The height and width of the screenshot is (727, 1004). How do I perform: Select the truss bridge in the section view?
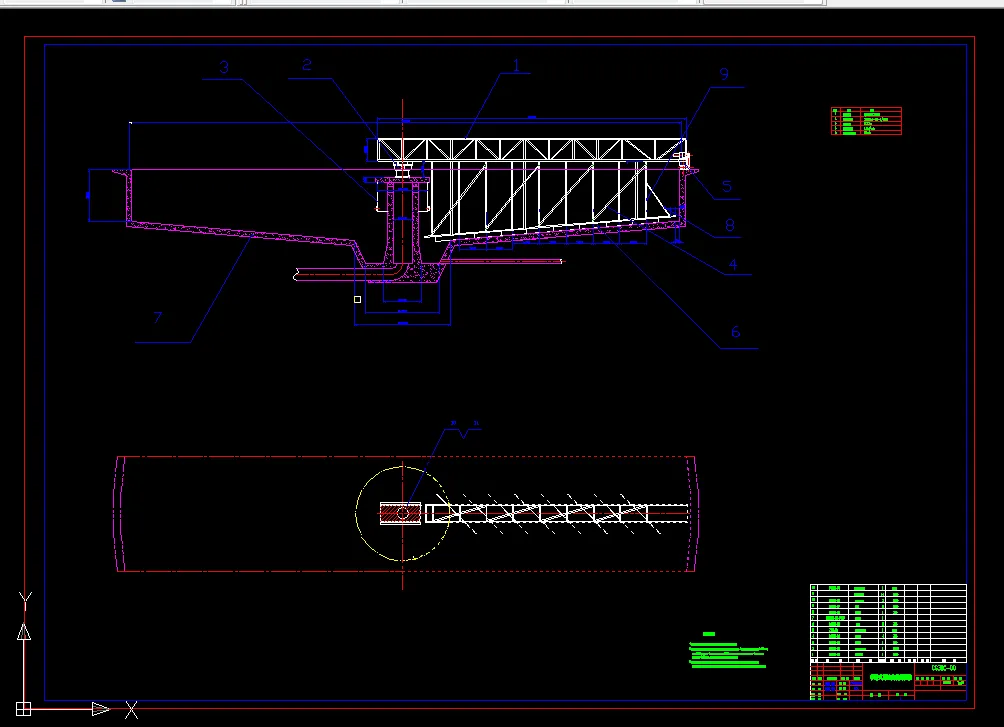pos(531,149)
